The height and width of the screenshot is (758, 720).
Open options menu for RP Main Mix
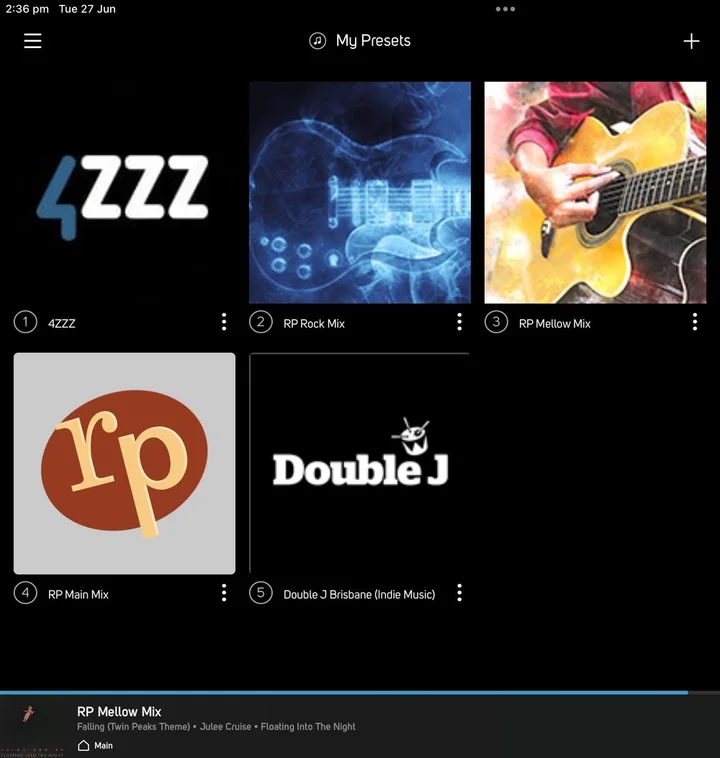[224, 593]
